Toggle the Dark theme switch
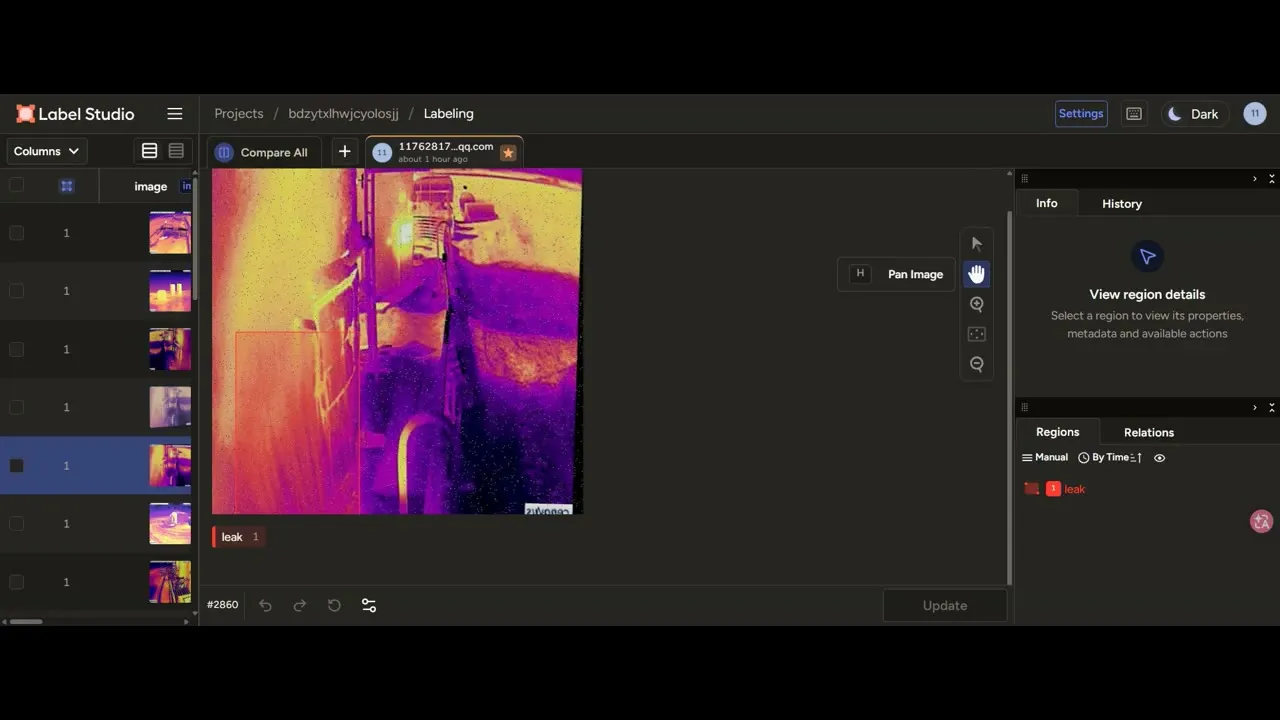1280x720 pixels. [1194, 114]
